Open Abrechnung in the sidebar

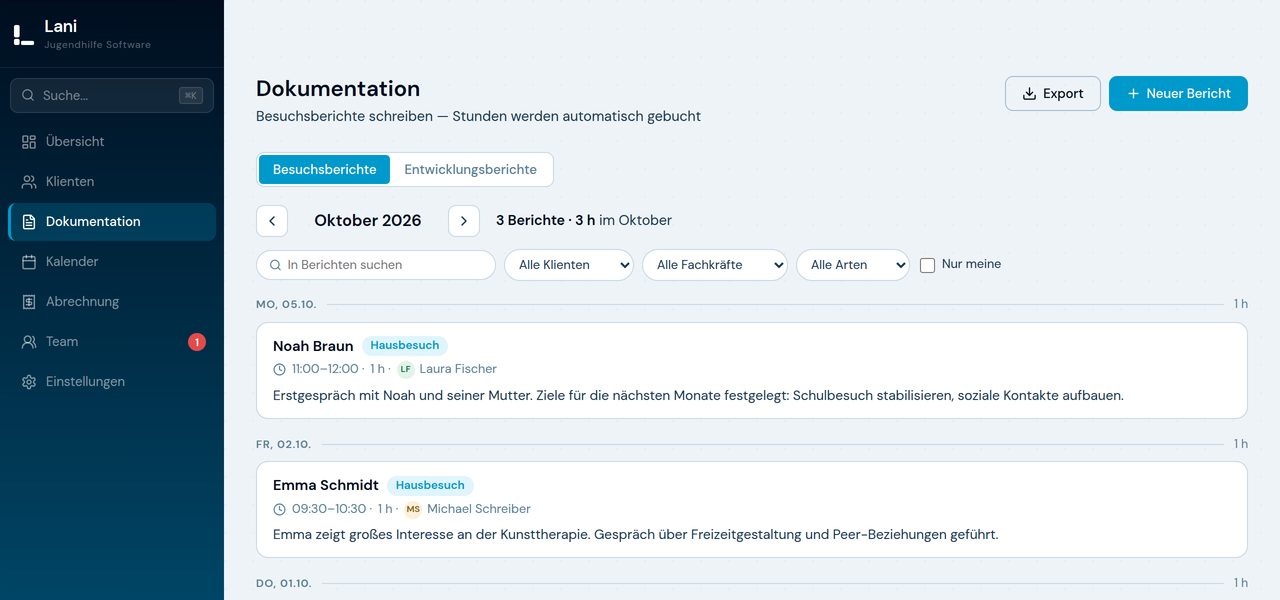click(x=112, y=302)
